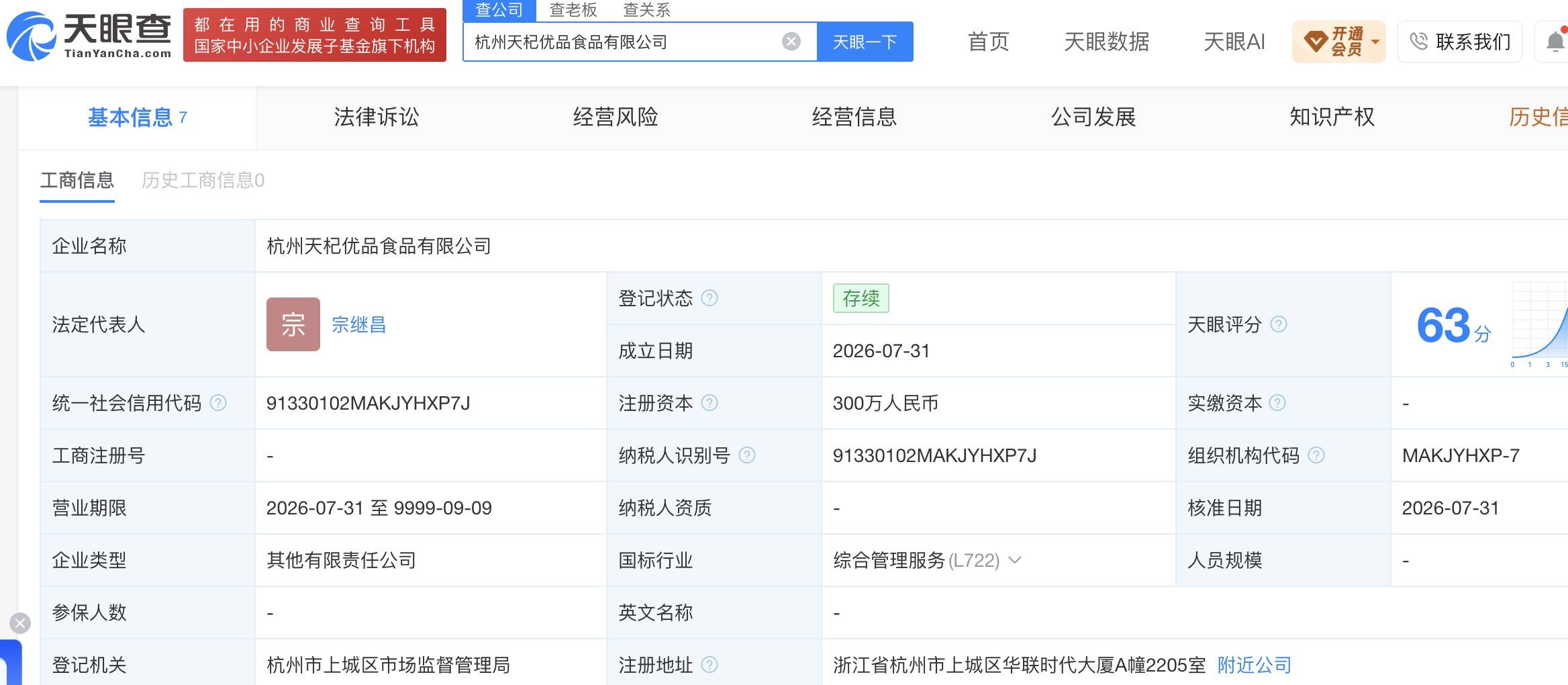
Task: Click the 存续 status badge
Action: [x=861, y=298]
